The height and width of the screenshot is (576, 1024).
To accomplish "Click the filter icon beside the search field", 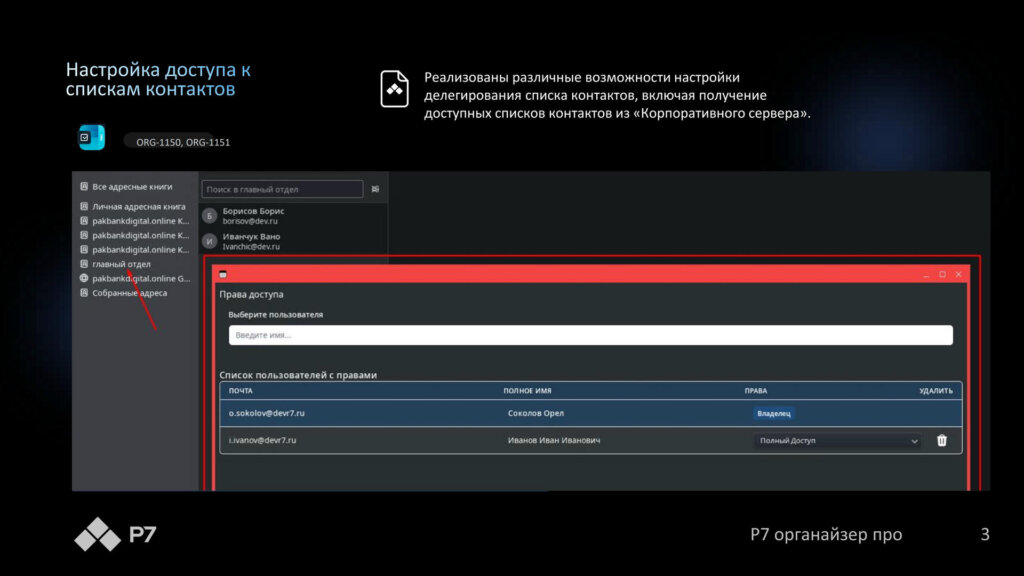I will coord(375,189).
